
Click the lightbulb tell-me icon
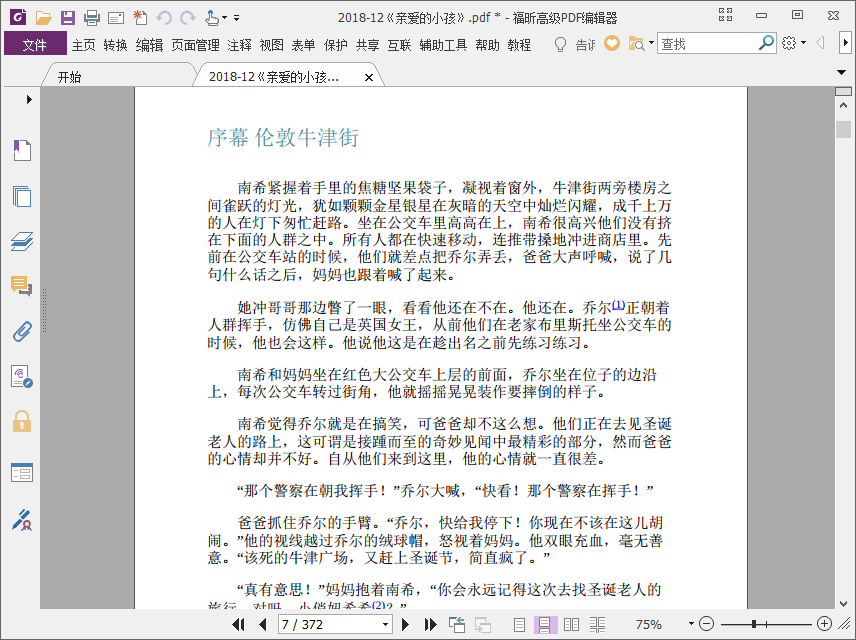(x=560, y=44)
